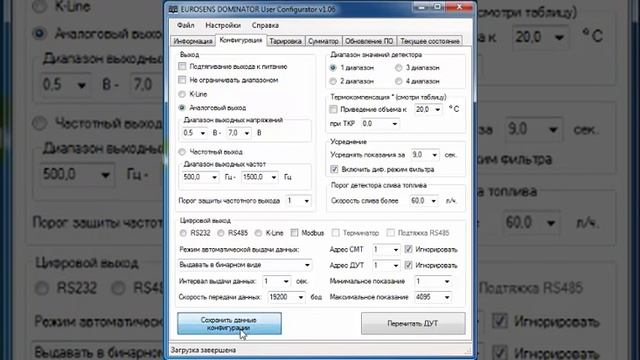Maximize the User Configurator window
Screen dimensions: 640x360
[x=437, y=7]
